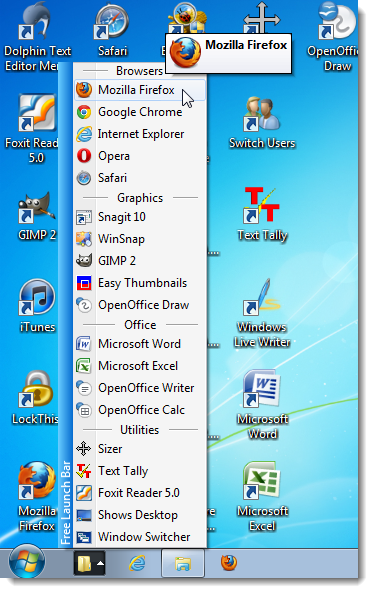Open the Microsoft Excel desktop shortcut

point(262,497)
